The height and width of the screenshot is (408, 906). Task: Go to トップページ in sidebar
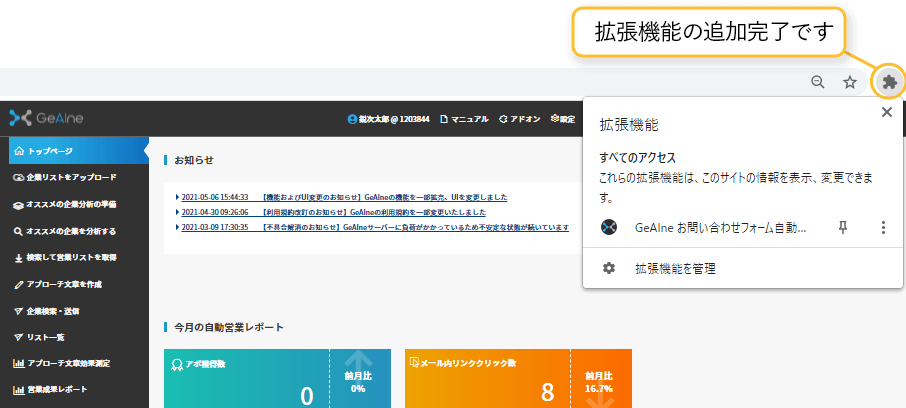pos(79,151)
